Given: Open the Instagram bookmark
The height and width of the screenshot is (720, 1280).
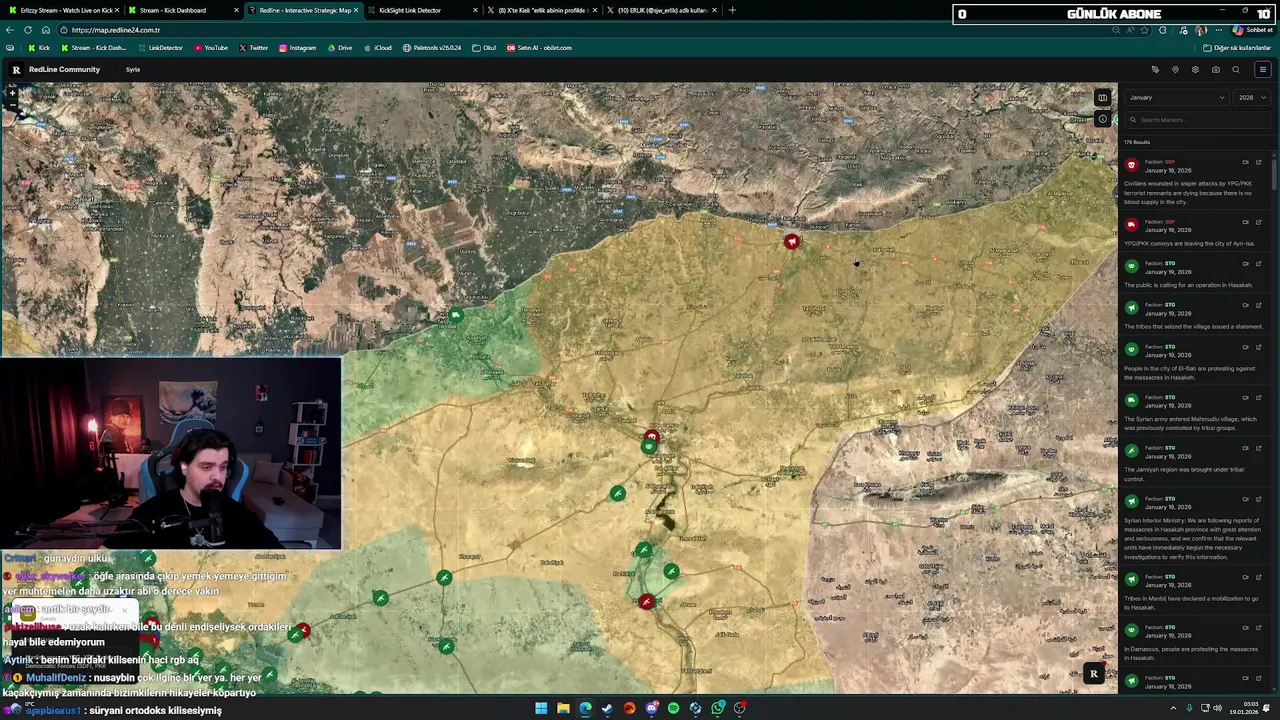Looking at the screenshot, I should [x=297, y=48].
